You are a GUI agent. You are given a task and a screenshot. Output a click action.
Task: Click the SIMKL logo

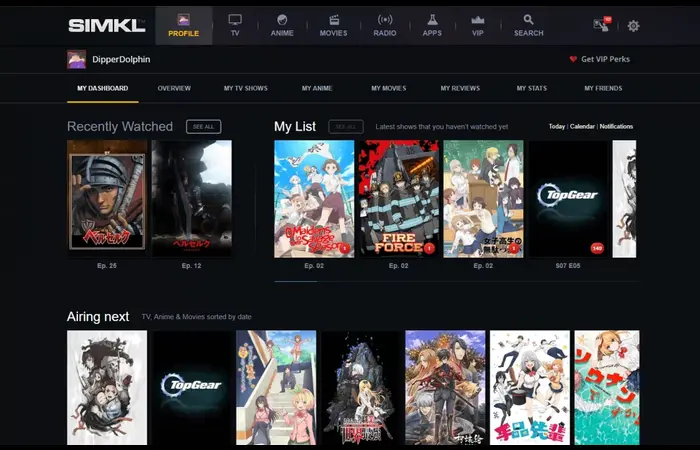(107, 25)
